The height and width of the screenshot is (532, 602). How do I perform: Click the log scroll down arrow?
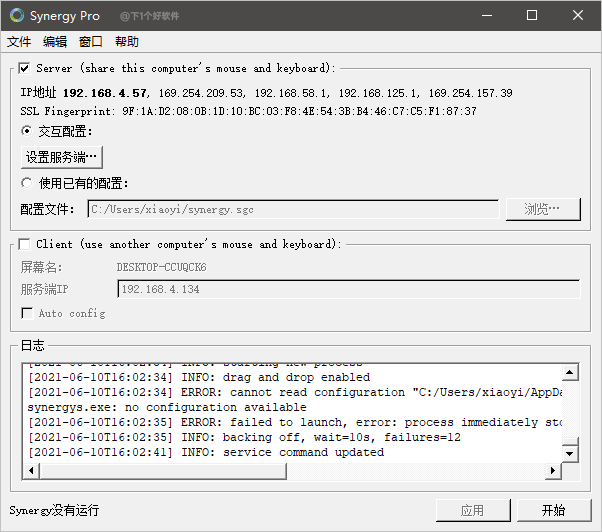click(570, 454)
